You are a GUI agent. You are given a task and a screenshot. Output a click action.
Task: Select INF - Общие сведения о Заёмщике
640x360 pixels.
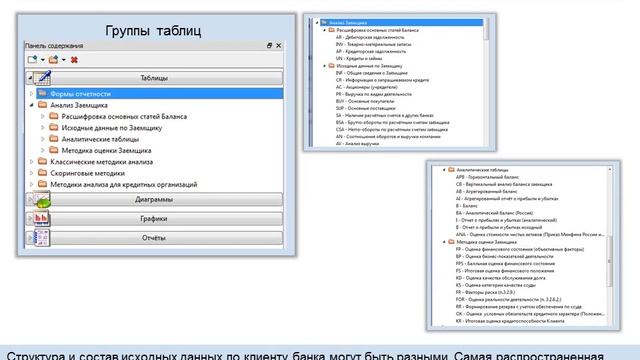tap(371, 73)
